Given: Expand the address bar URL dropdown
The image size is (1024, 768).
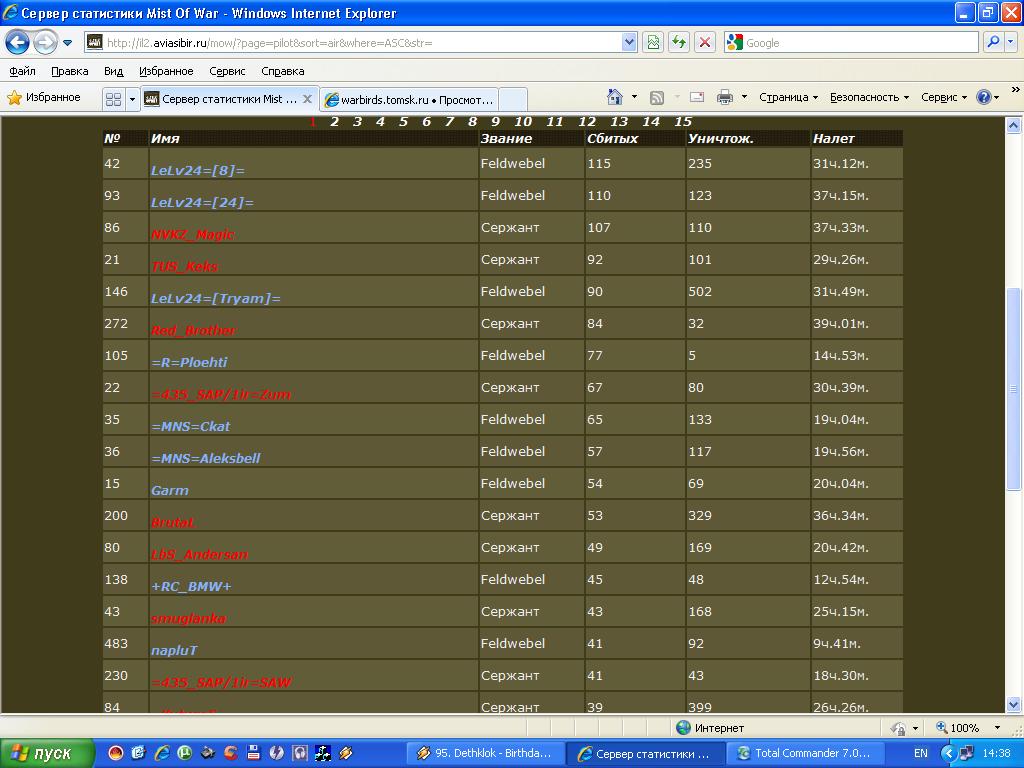Looking at the screenshot, I should tap(629, 42).
